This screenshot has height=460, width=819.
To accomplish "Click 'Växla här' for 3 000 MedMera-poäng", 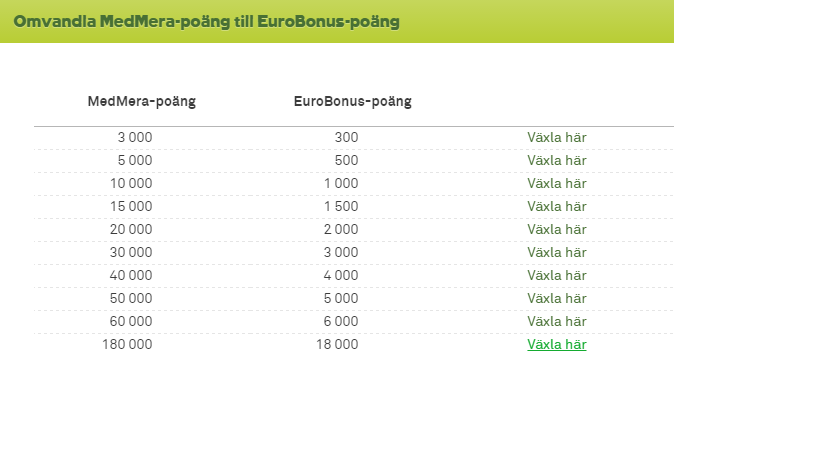I will pyautogui.click(x=556, y=137).
